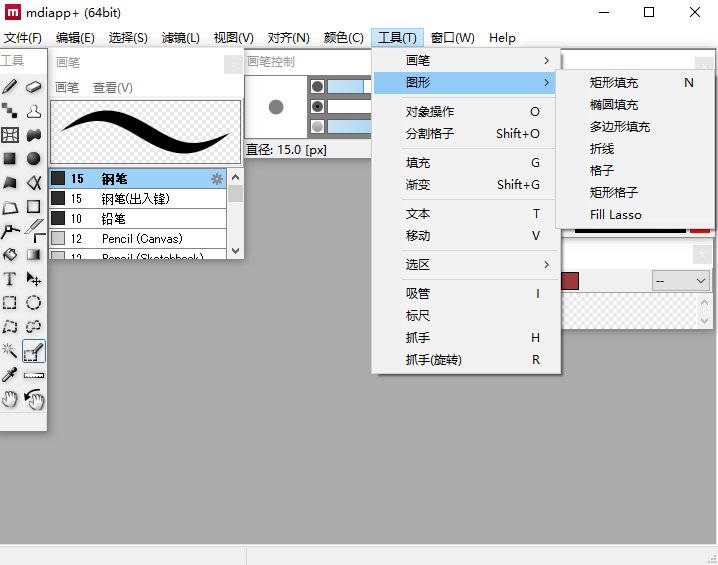Open 查看(V) in brush panel
718x565 pixels.
click(113, 87)
